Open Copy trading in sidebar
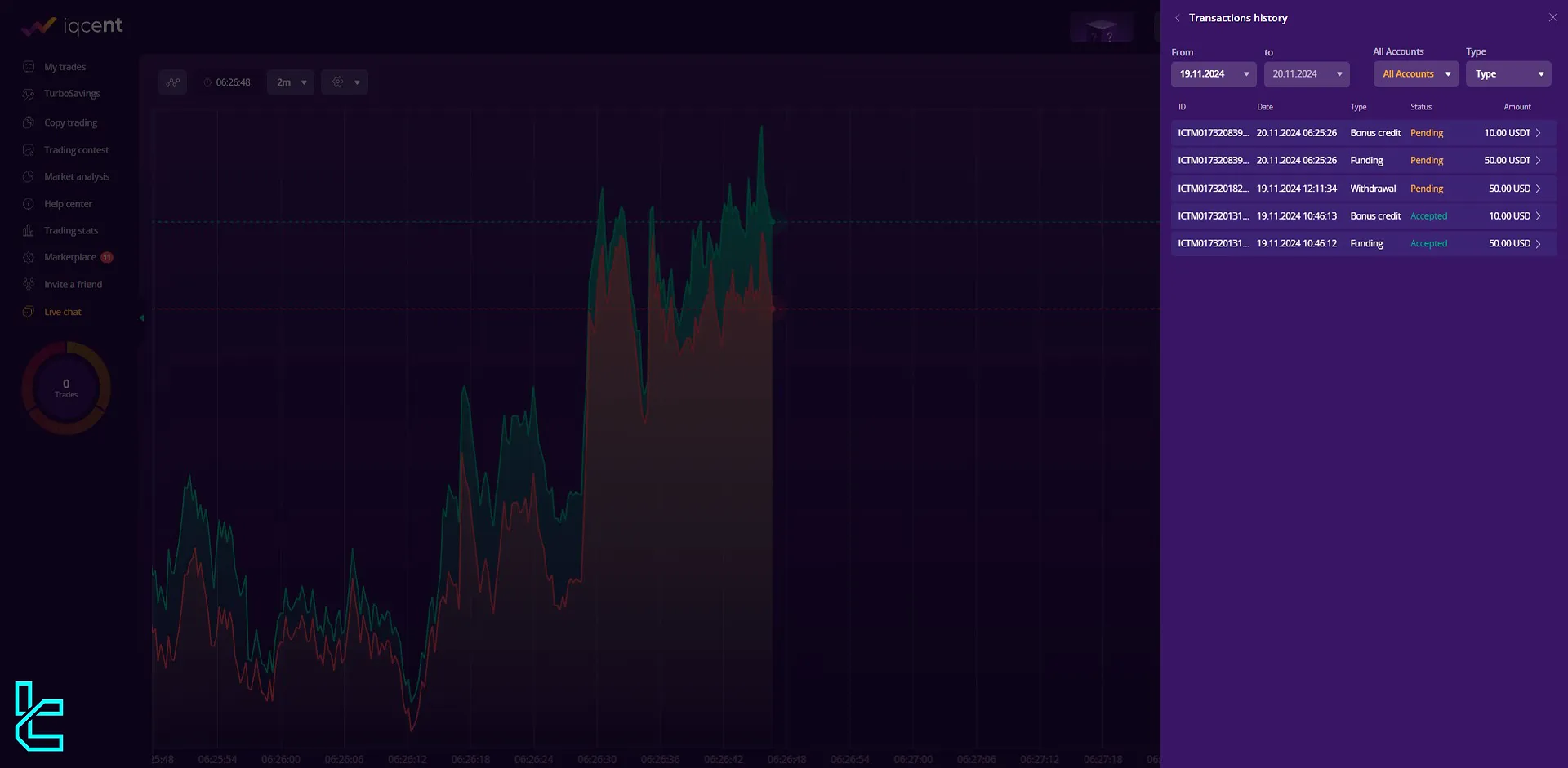Image resolution: width=1568 pixels, height=768 pixels. (70, 122)
